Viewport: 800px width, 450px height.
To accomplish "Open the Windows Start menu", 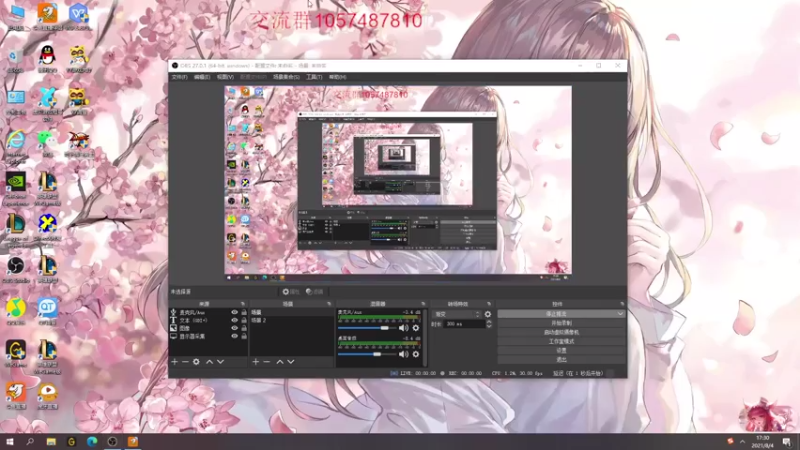I will 10,441.
